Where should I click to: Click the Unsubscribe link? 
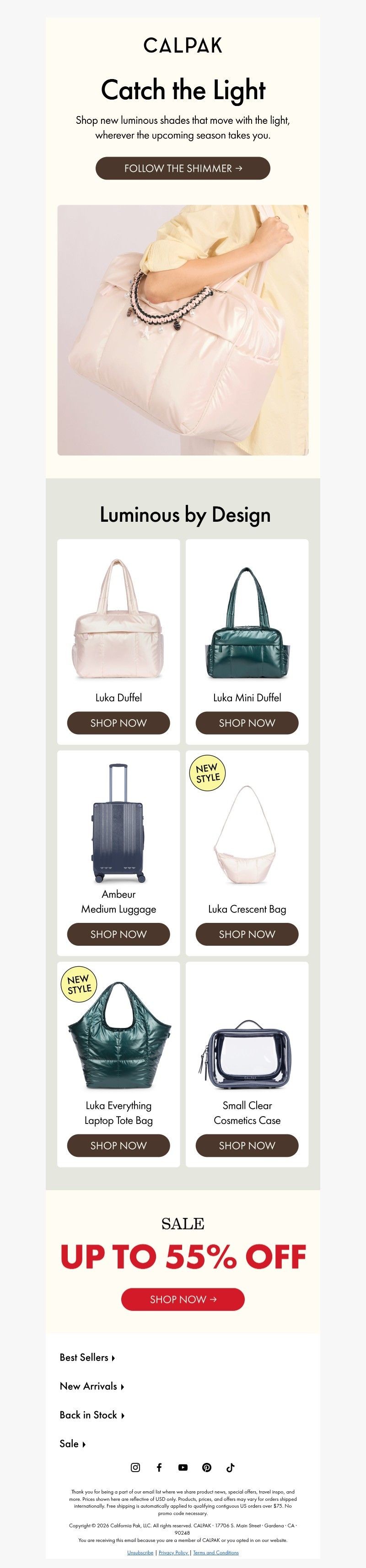pos(140,1552)
